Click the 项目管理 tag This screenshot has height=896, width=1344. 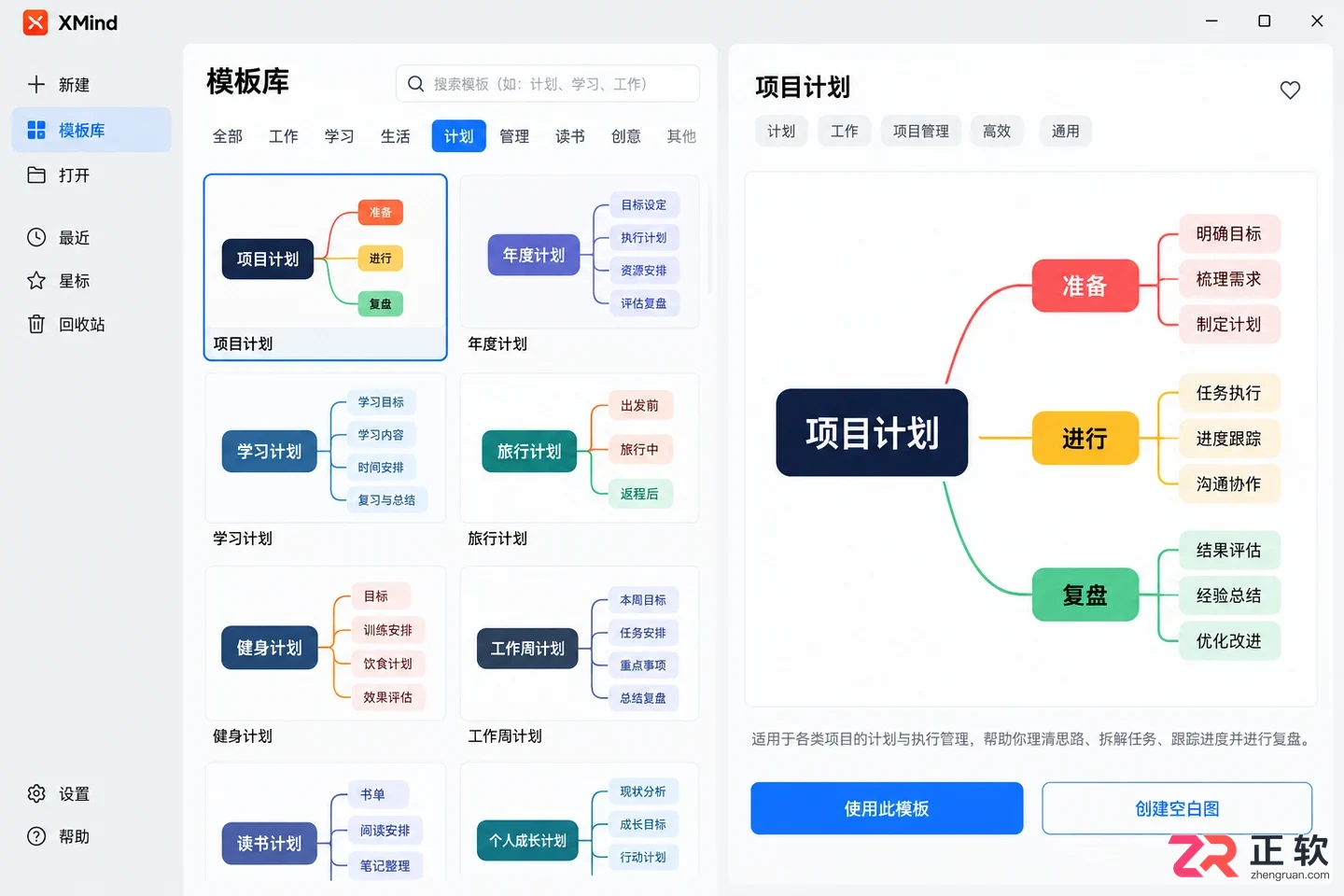point(921,132)
